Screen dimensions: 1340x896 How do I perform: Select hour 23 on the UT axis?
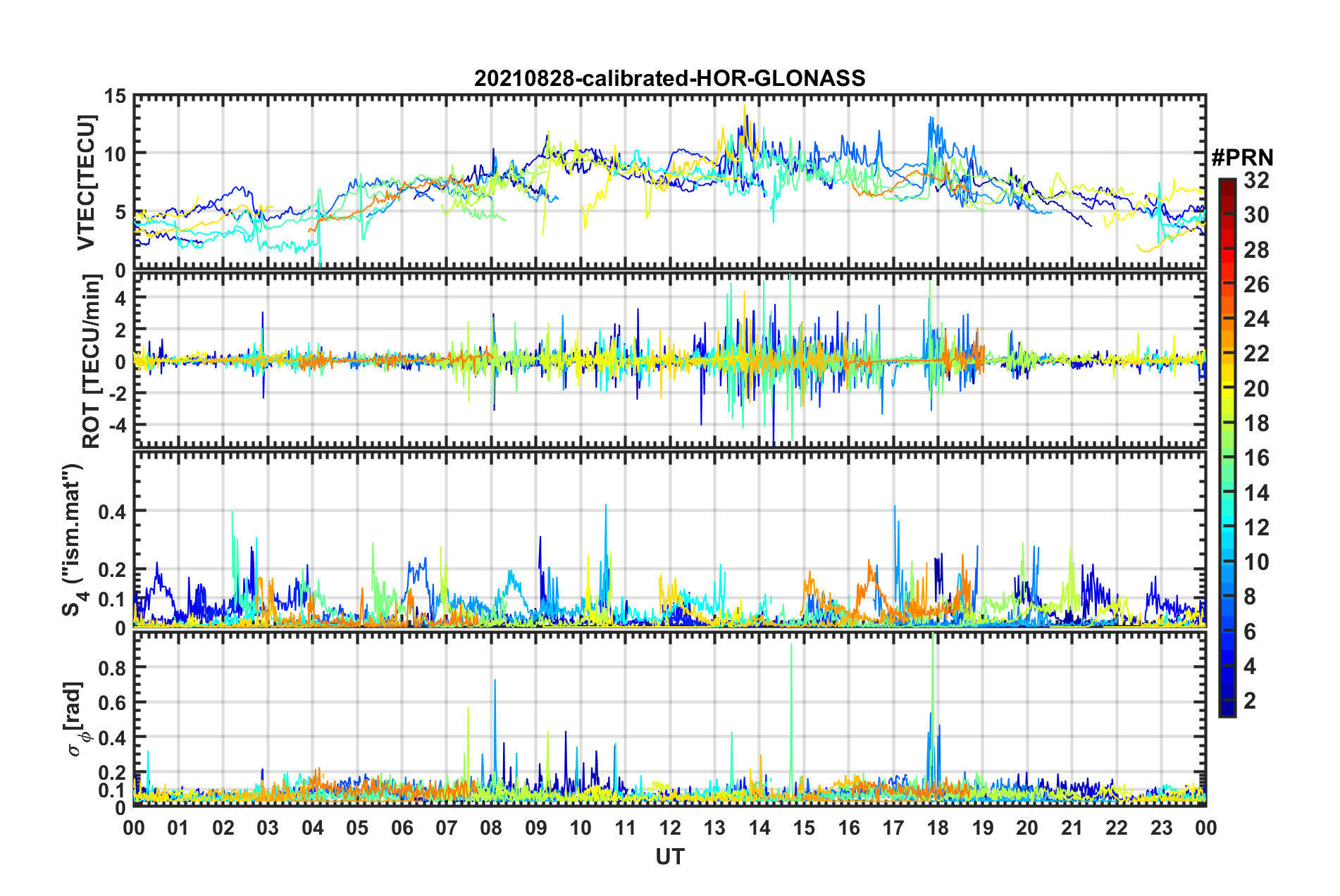pyautogui.click(x=1161, y=828)
